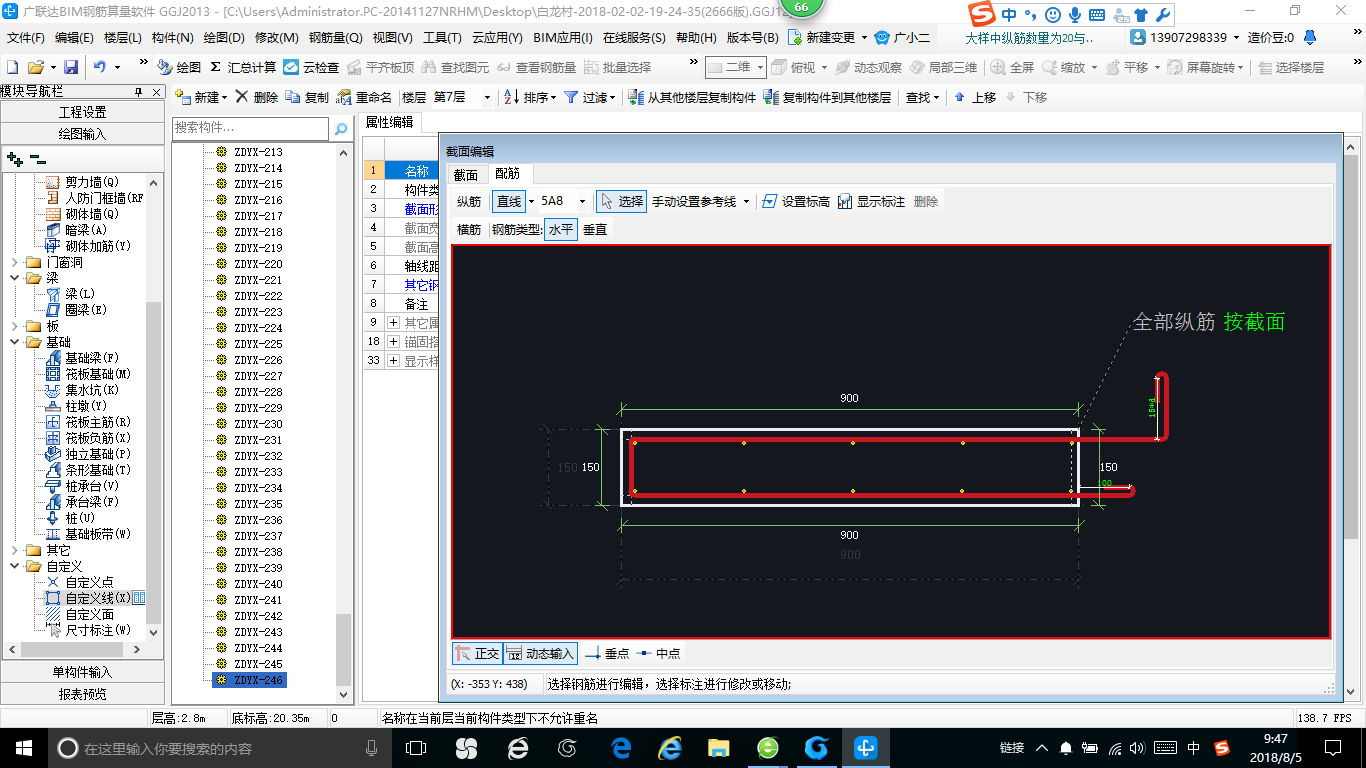Expand the 门窗洞 tree folder

[16, 262]
